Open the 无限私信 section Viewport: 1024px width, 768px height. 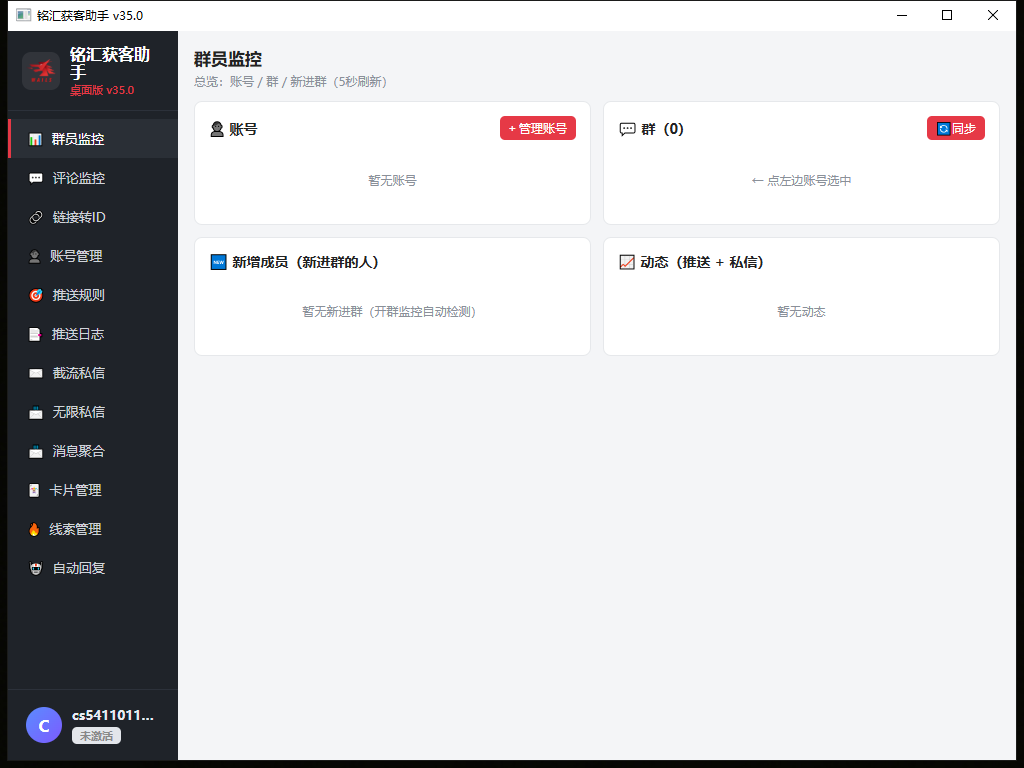tap(93, 412)
